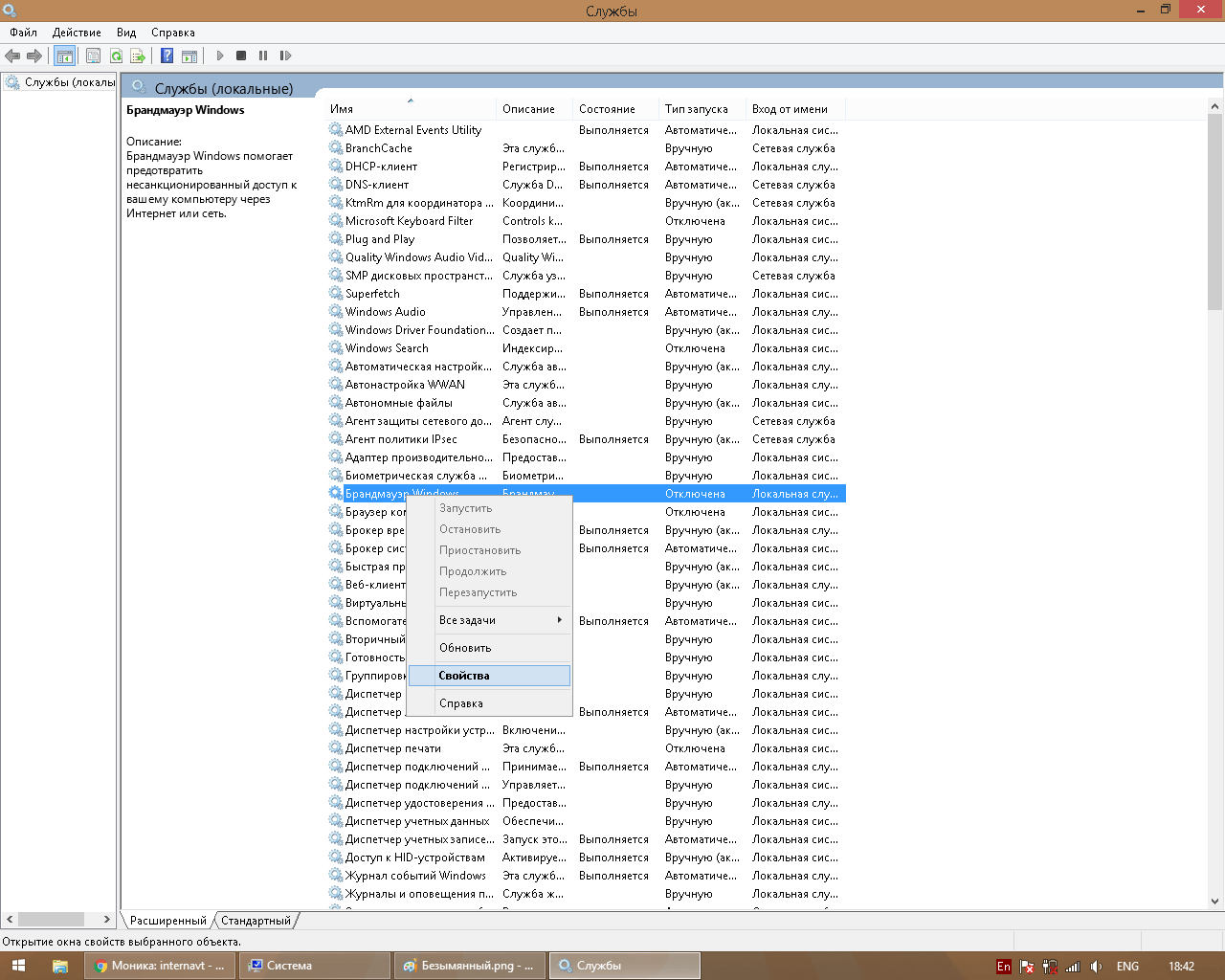The width and height of the screenshot is (1225, 980).
Task: Click the vertical scrollbar down arrow
Action: pyautogui.click(x=1215, y=901)
